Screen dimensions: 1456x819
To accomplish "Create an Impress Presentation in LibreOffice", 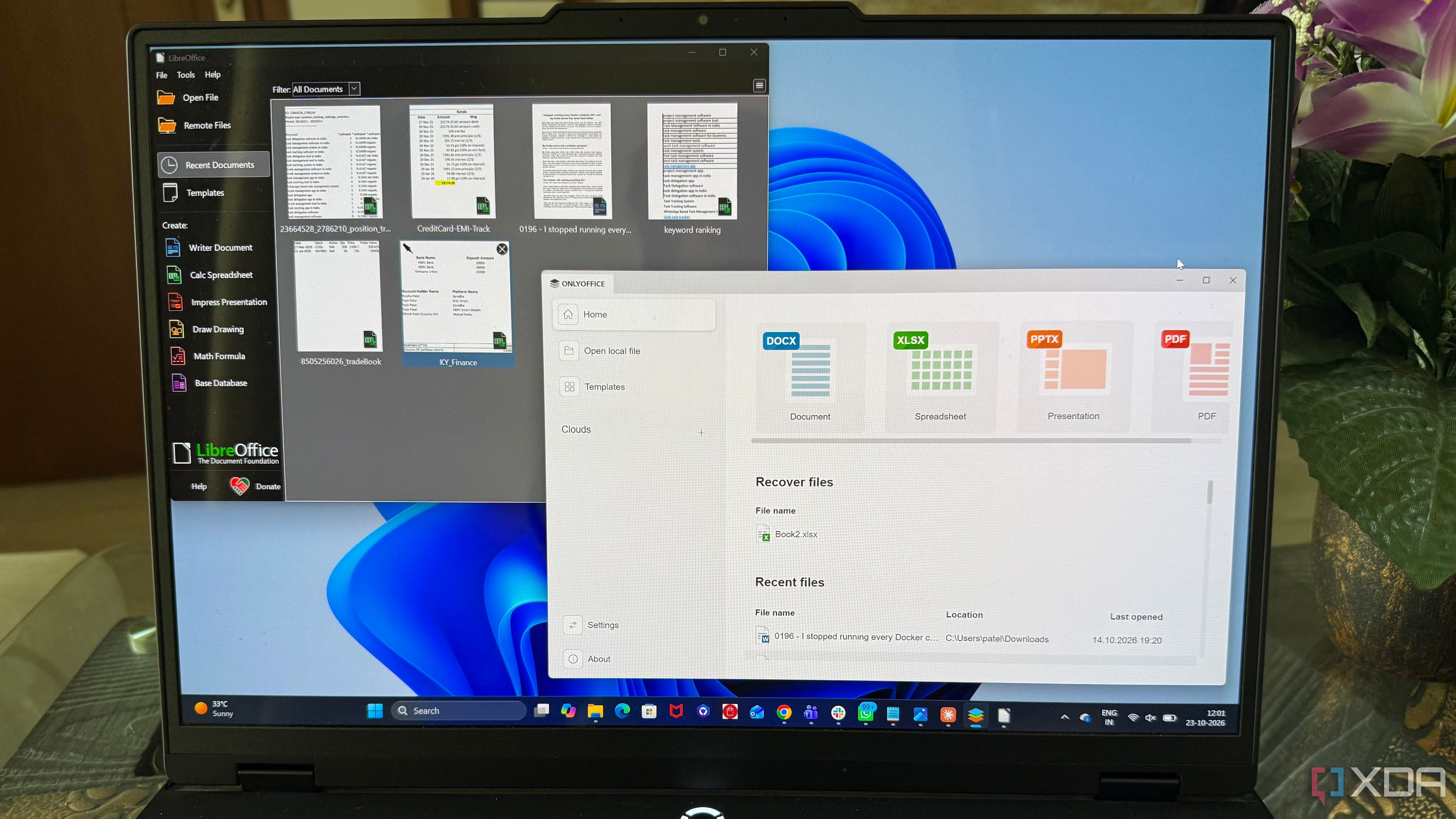I will point(218,302).
